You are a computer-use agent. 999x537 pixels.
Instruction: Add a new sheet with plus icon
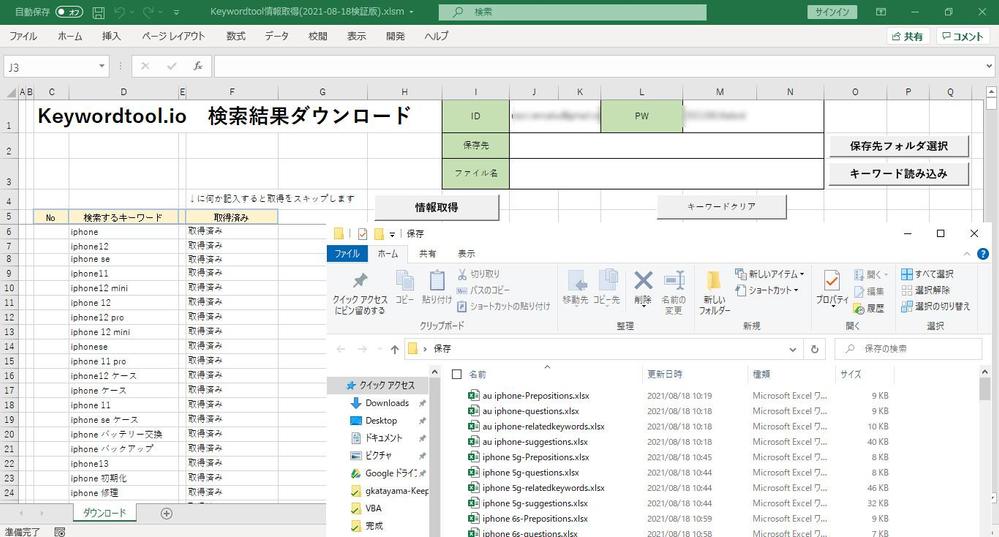(166, 513)
